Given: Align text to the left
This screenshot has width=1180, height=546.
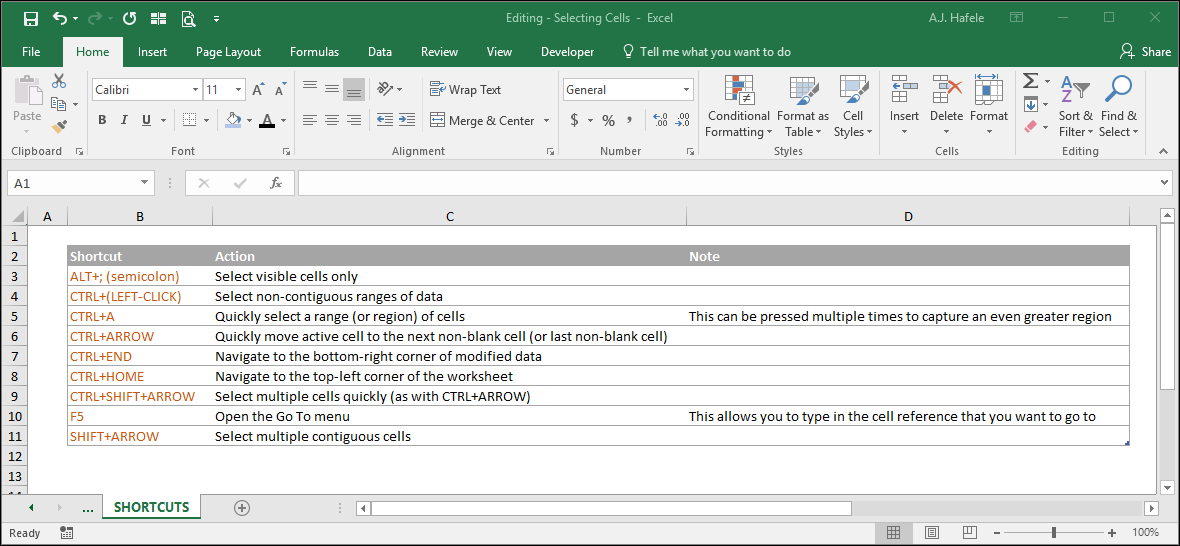Looking at the screenshot, I should [x=309, y=120].
